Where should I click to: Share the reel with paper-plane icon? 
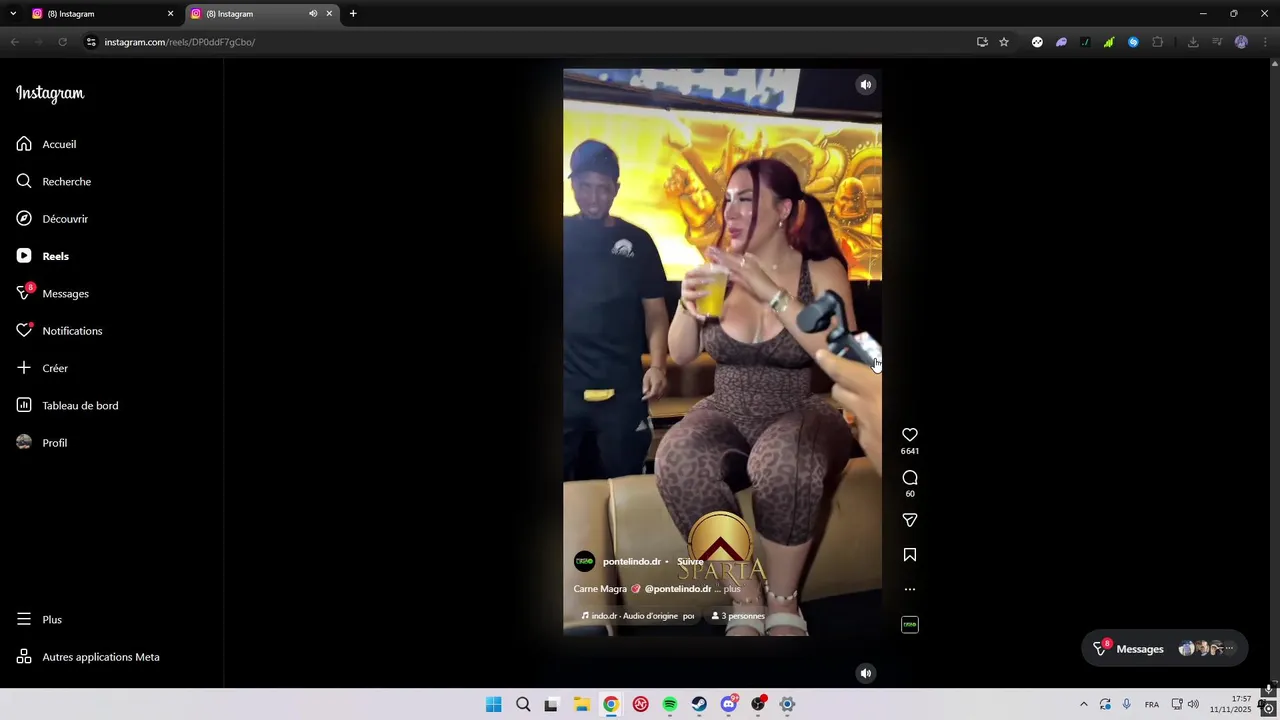(x=910, y=520)
